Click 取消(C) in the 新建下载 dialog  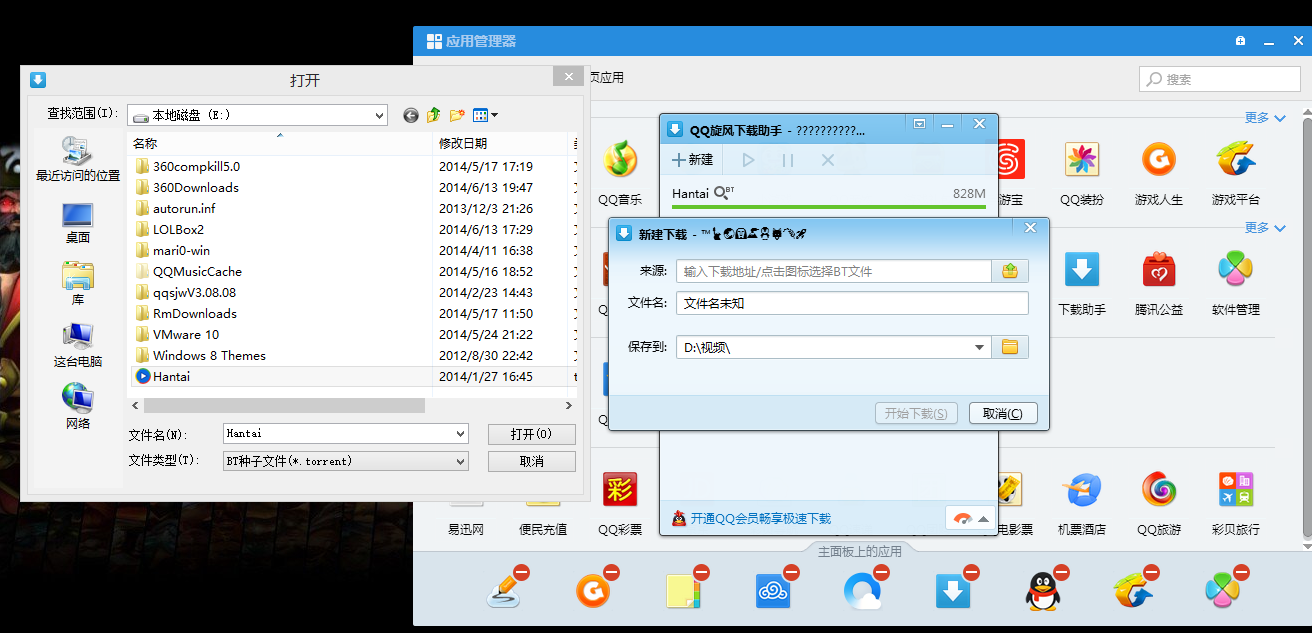coord(1003,413)
